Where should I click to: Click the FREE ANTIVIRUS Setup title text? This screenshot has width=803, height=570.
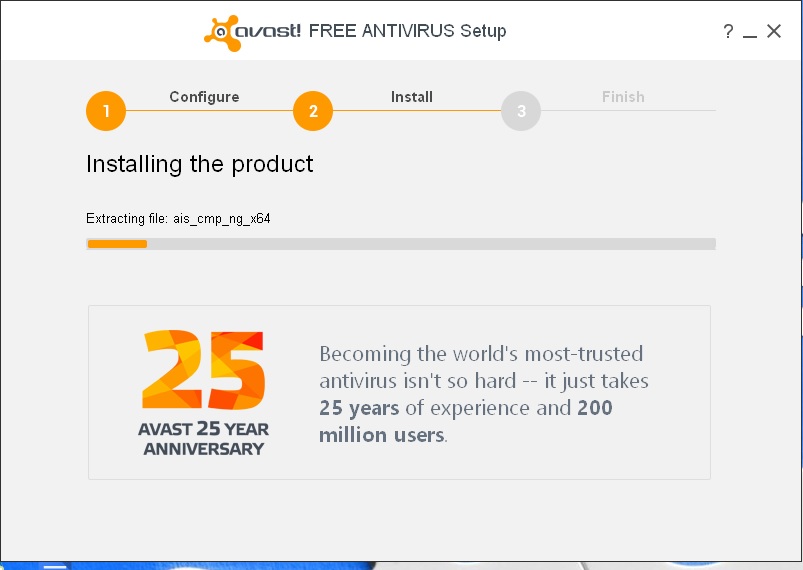point(408,31)
